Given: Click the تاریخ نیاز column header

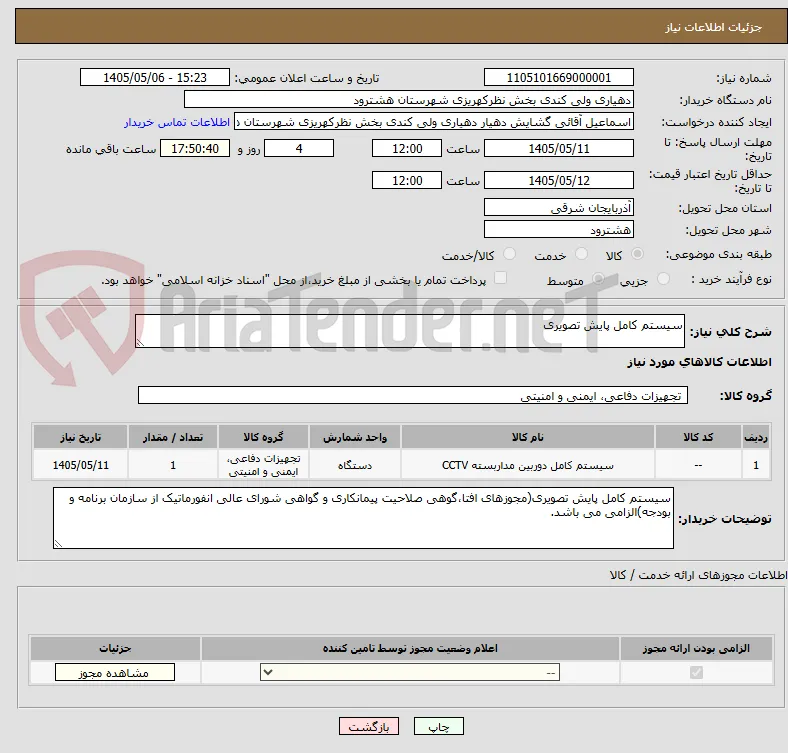Looking at the screenshot, I should pyautogui.click(x=80, y=437).
